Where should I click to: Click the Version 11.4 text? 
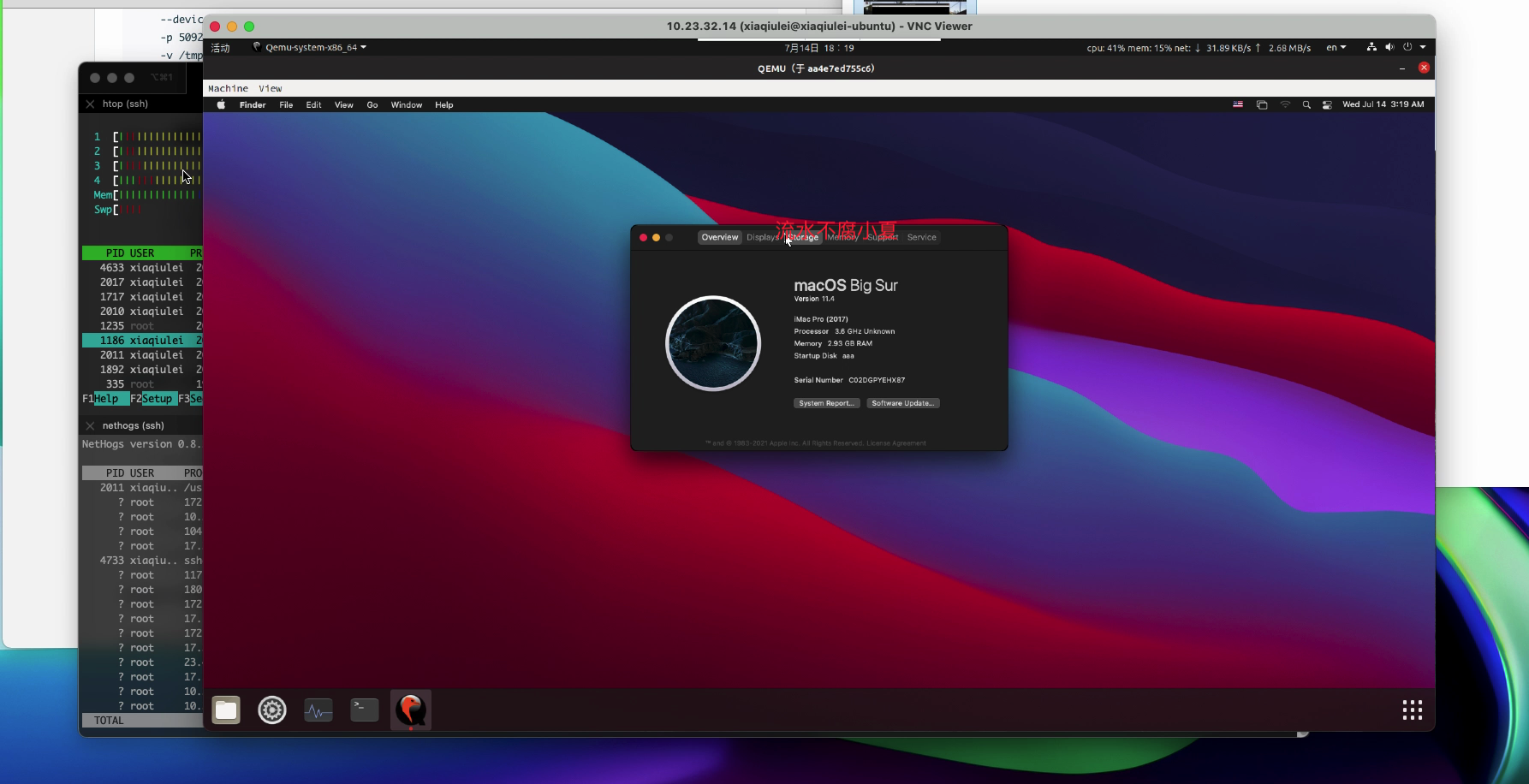pyautogui.click(x=814, y=299)
